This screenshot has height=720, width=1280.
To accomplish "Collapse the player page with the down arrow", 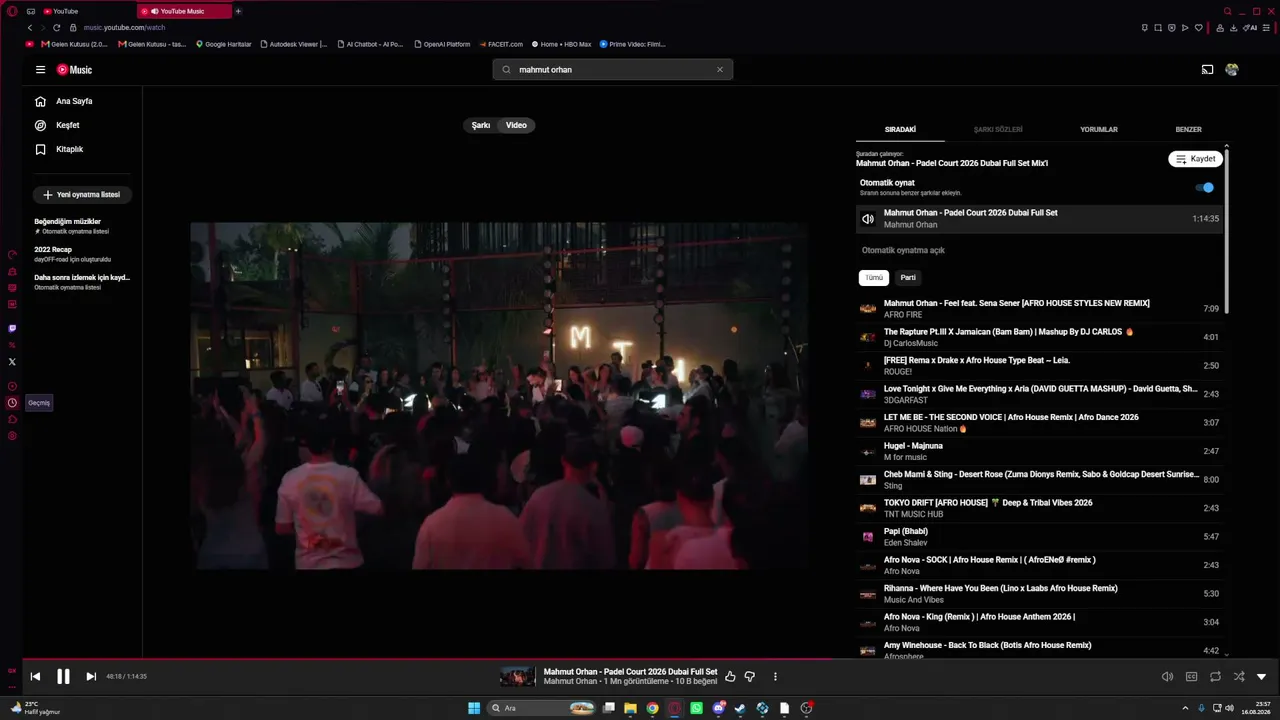I will 1261,677.
